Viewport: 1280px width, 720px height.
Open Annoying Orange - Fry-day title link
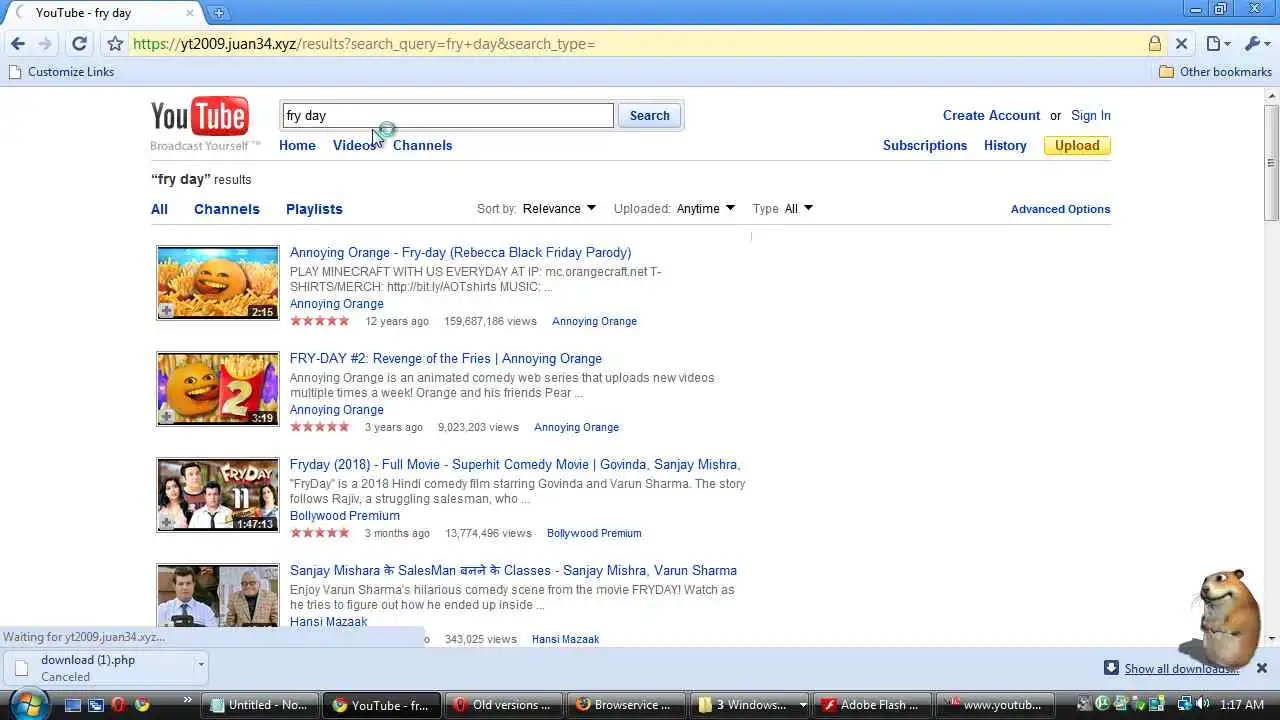pos(460,252)
